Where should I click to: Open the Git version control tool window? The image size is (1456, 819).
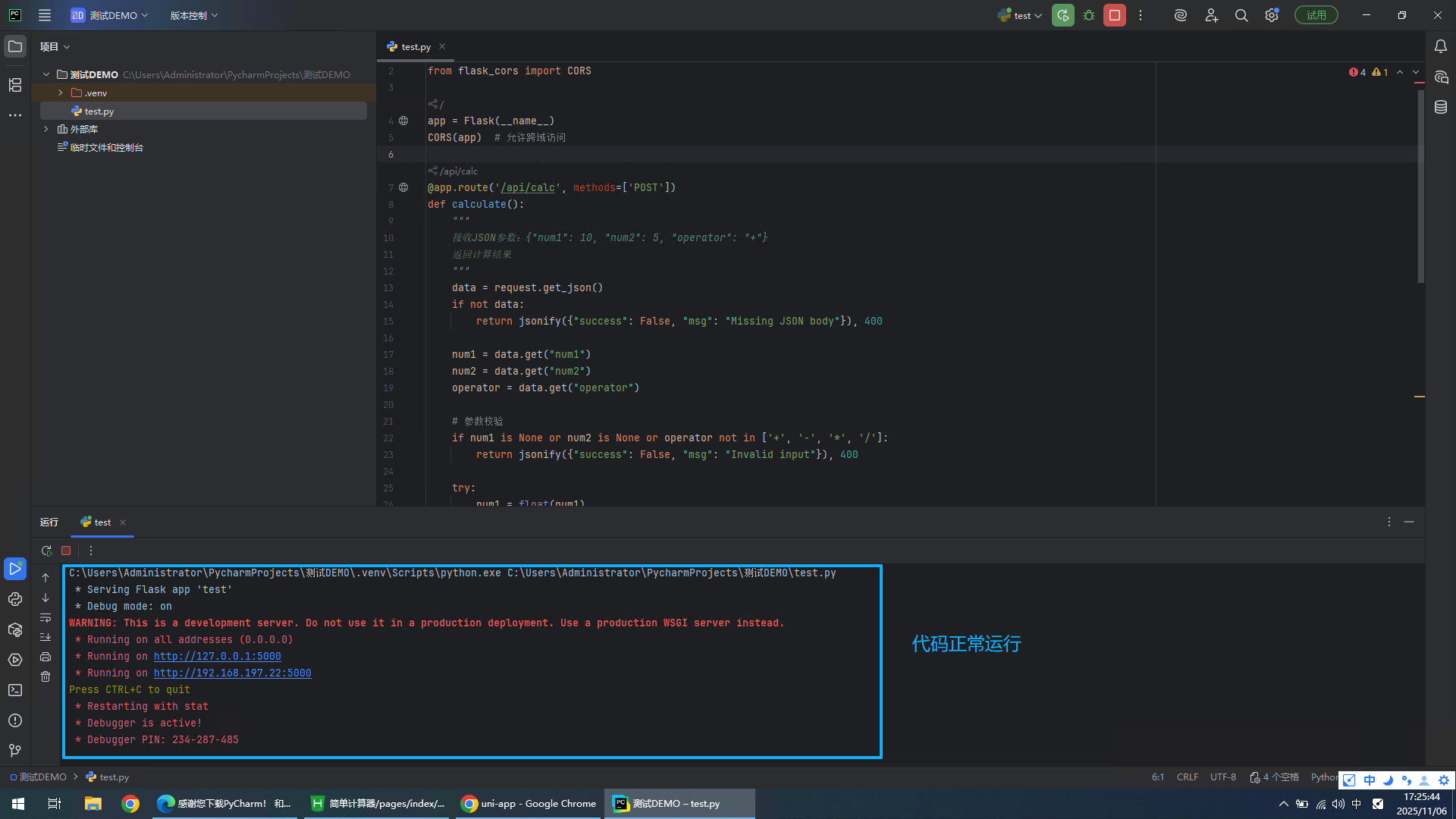coord(15,751)
